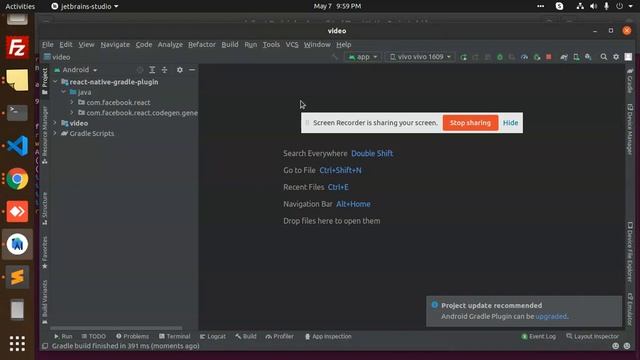640x360 pixels.
Task: Open Build Variants side tab
Action: point(44,302)
